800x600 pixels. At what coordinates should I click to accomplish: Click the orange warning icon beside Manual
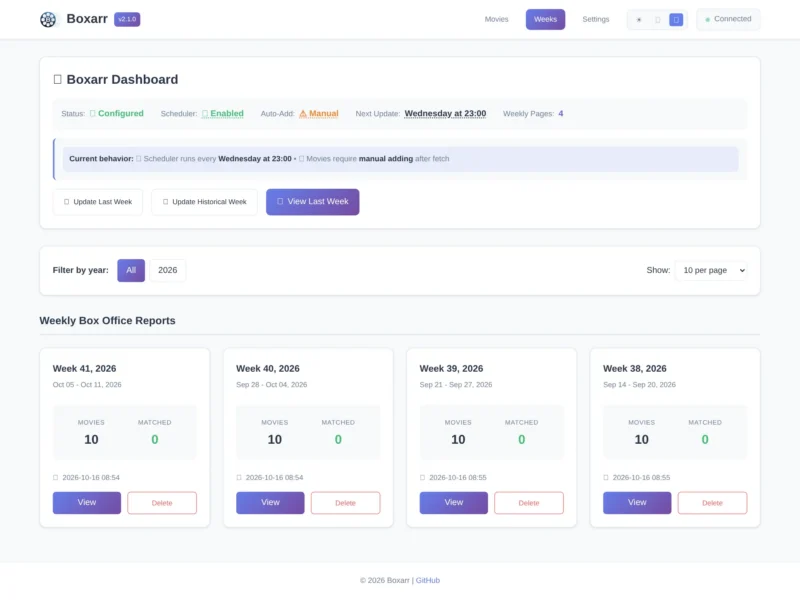303,114
